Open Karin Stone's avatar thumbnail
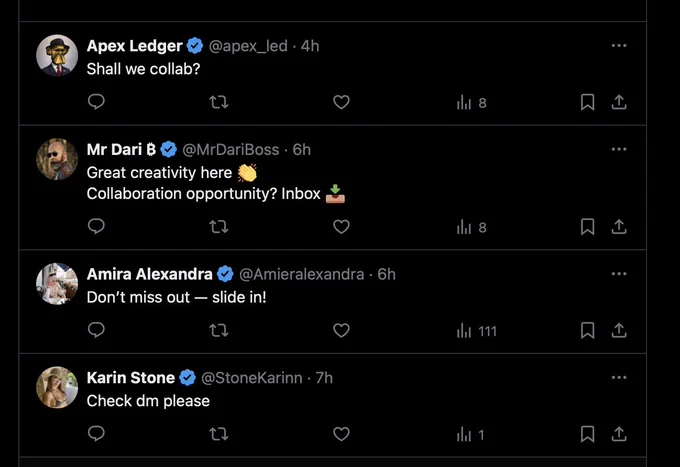Viewport: 680px width, 467px height. tap(57, 388)
